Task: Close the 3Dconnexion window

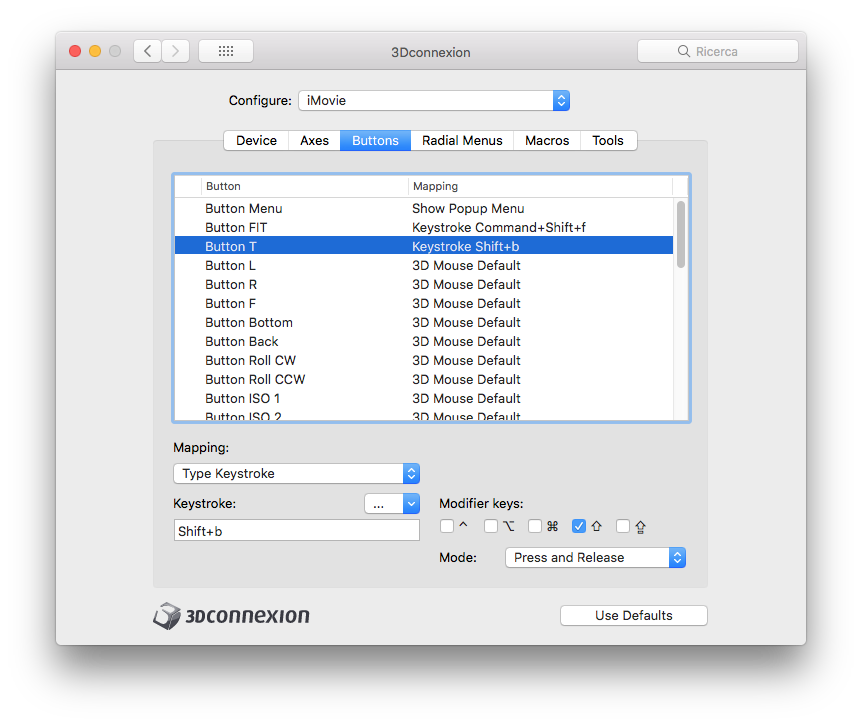Action: click(75, 51)
